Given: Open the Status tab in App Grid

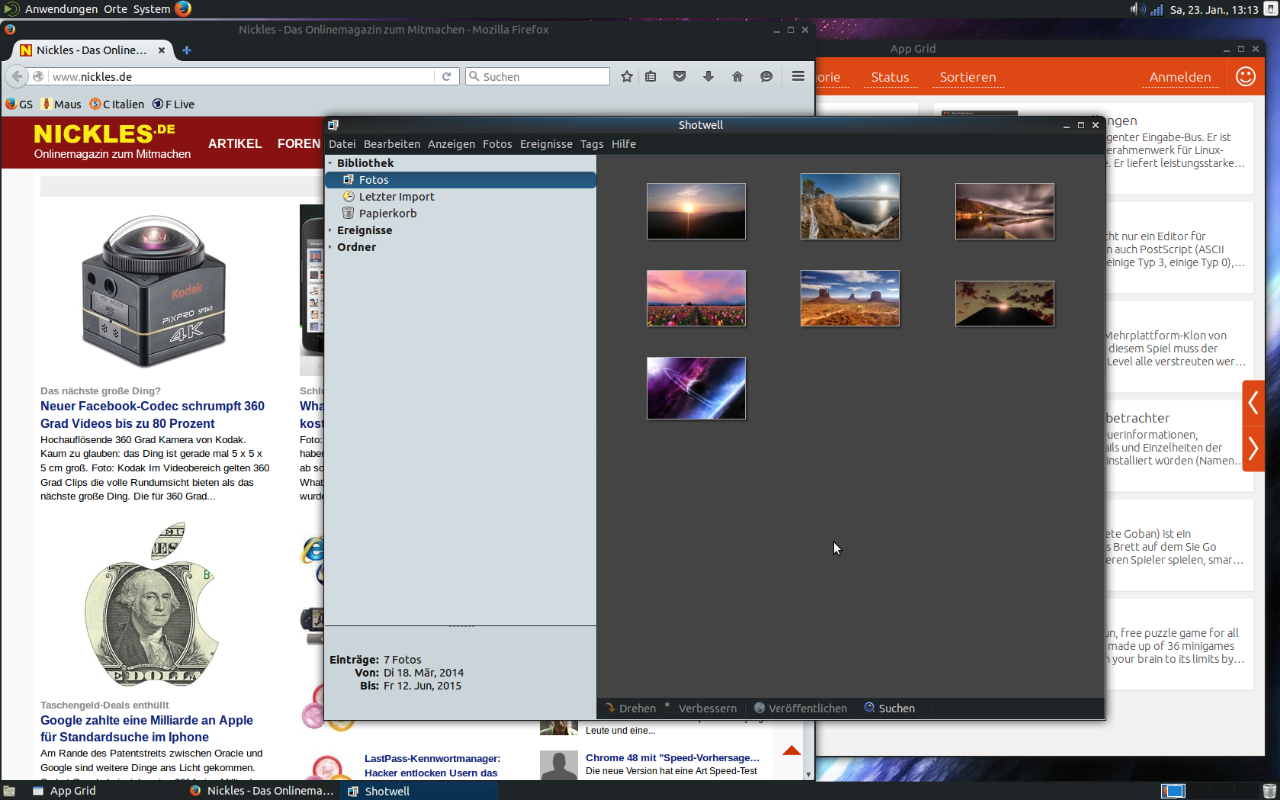Looking at the screenshot, I should [890, 77].
